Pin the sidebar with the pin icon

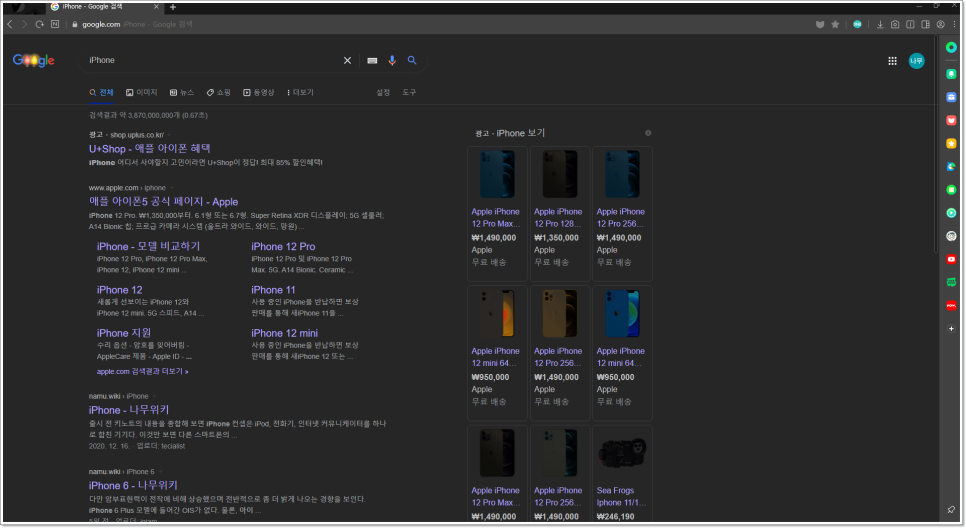click(x=951, y=510)
